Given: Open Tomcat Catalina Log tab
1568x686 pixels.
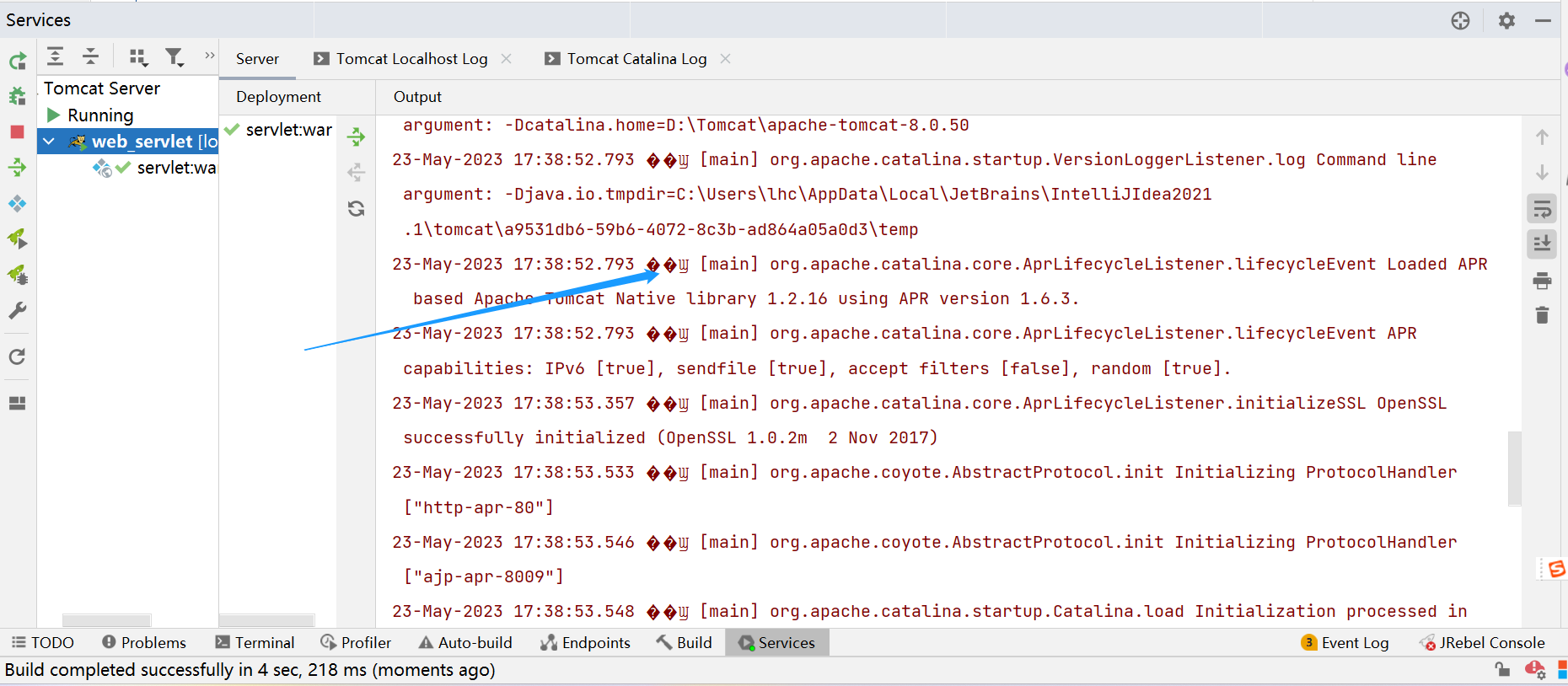Looking at the screenshot, I should pyautogui.click(x=636, y=59).
